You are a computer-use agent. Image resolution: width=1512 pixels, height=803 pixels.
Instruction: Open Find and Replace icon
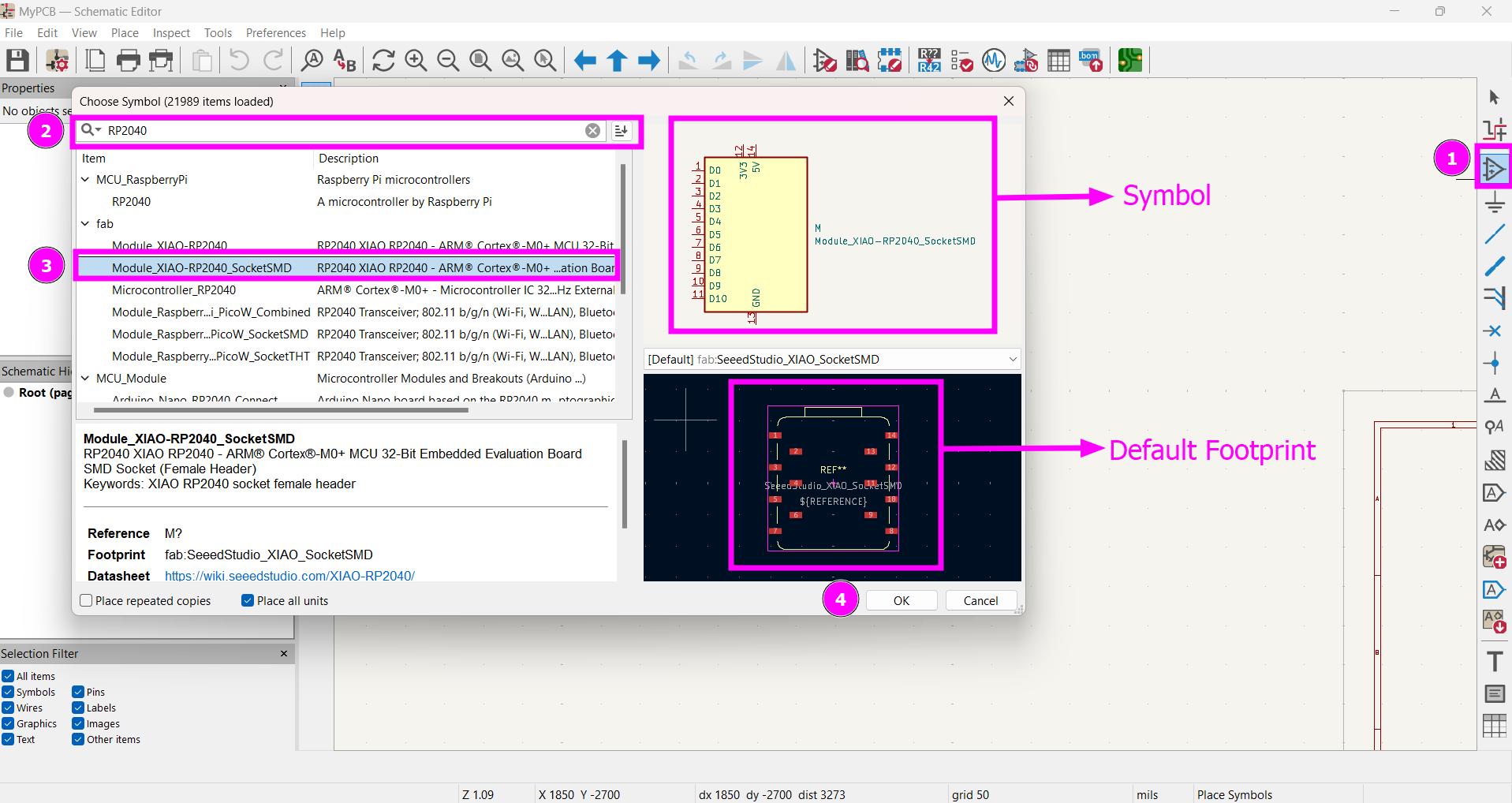pos(345,61)
